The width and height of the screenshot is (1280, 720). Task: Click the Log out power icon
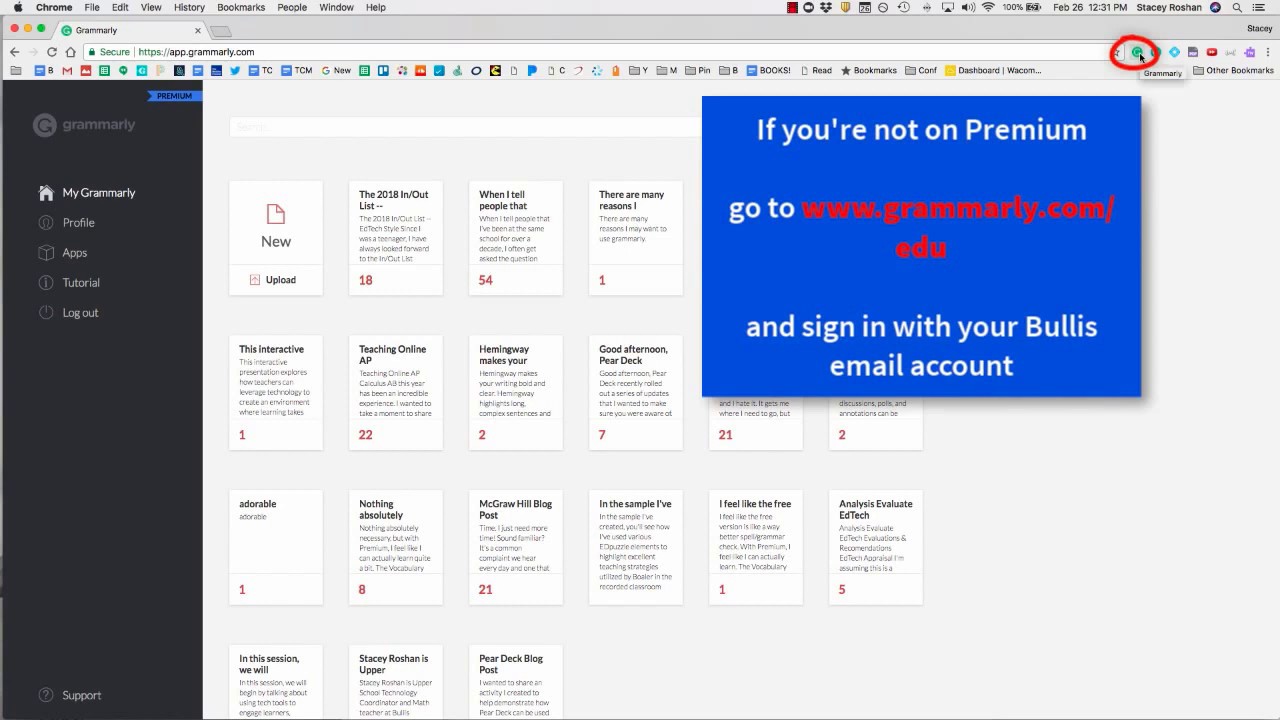[46, 313]
